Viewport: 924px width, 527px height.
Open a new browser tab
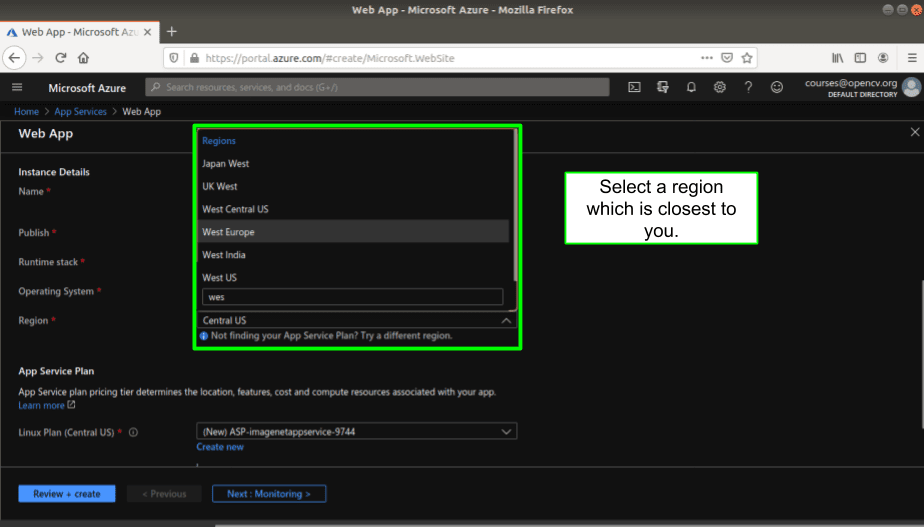click(171, 32)
